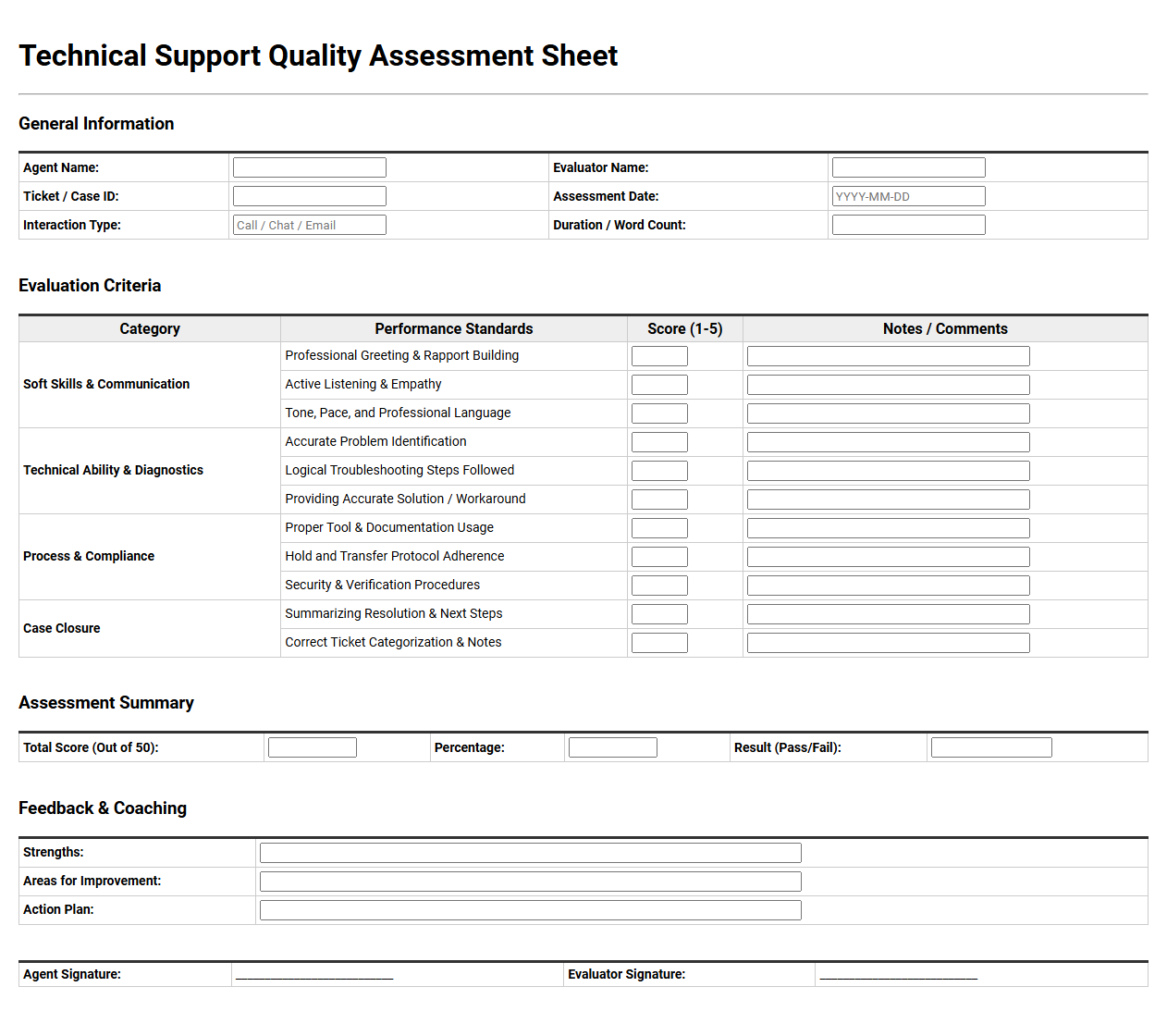Click score box for Correct Ticket Categorization & Notes
The height and width of the screenshot is (1036, 1167).
(x=659, y=643)
